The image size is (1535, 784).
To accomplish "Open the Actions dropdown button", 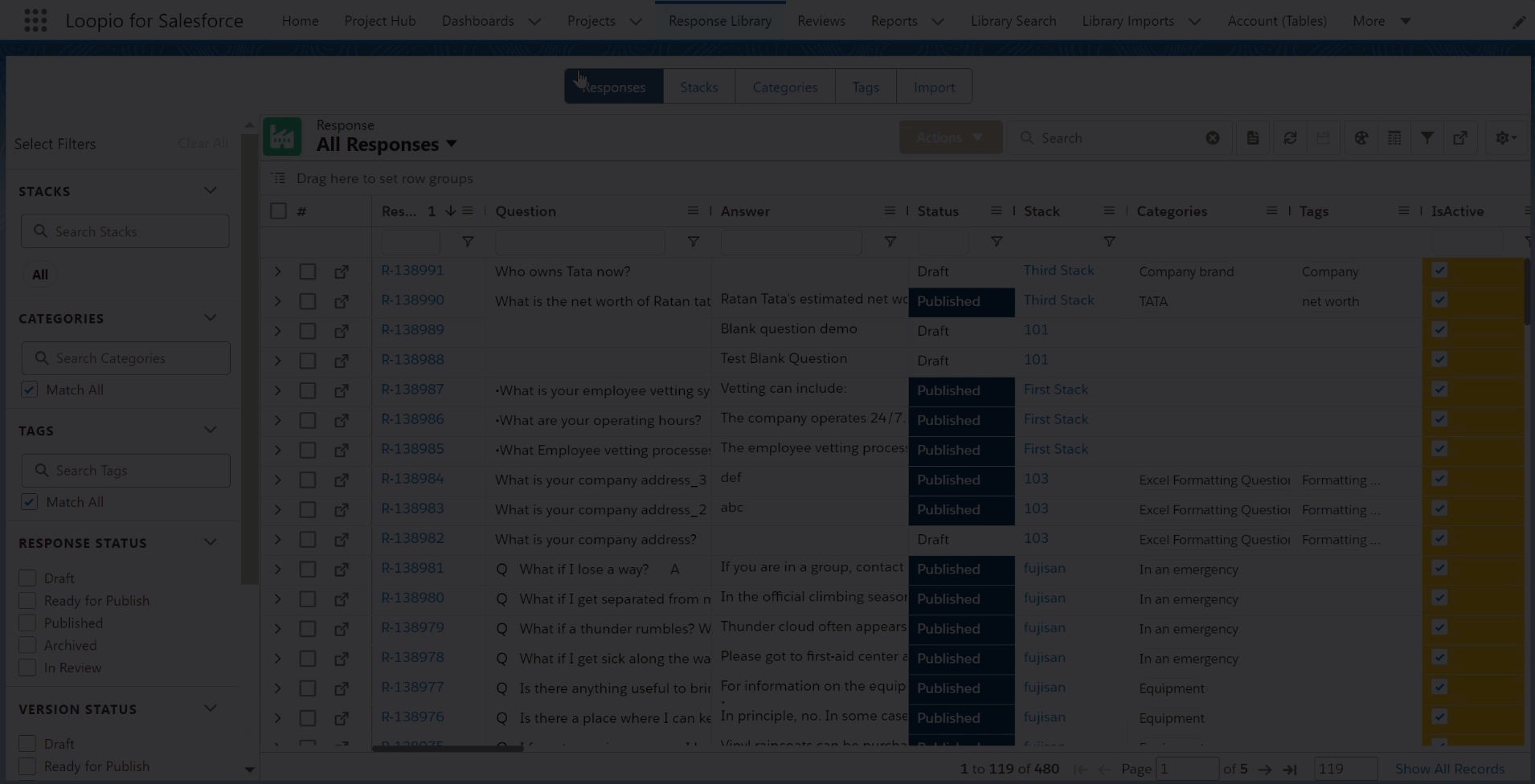I will tap(950, 137).
